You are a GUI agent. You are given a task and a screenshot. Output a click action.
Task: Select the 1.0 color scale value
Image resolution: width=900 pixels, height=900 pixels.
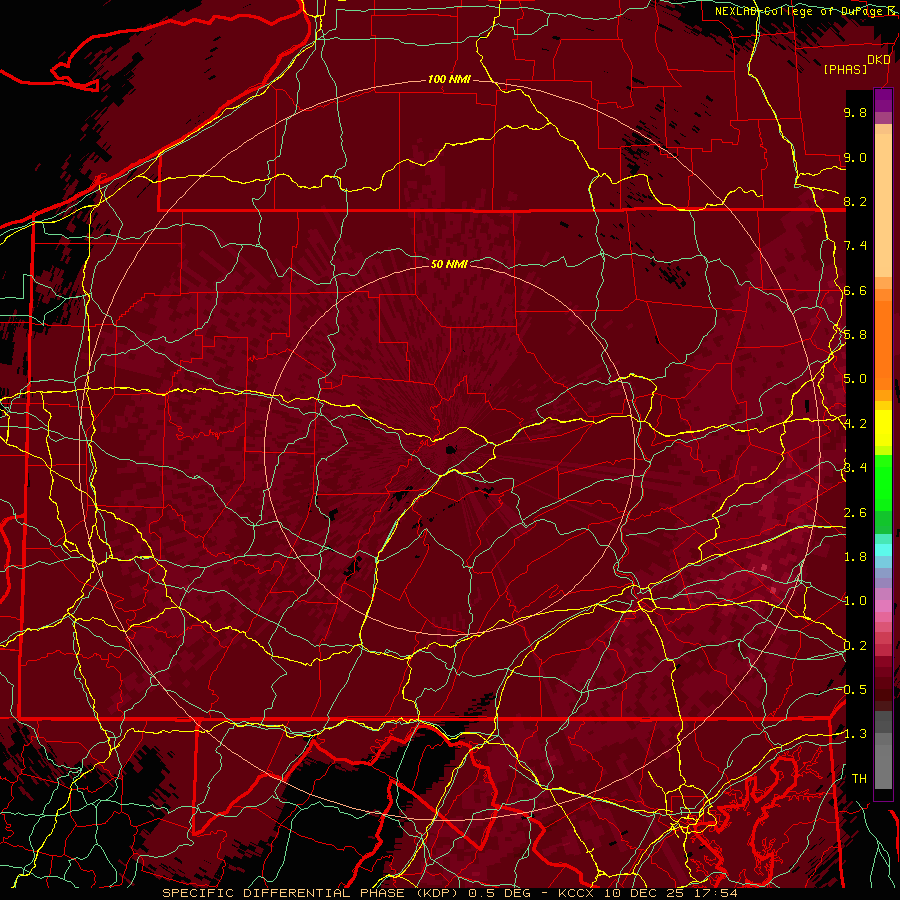pyautogui.click(x=855, y=601)
